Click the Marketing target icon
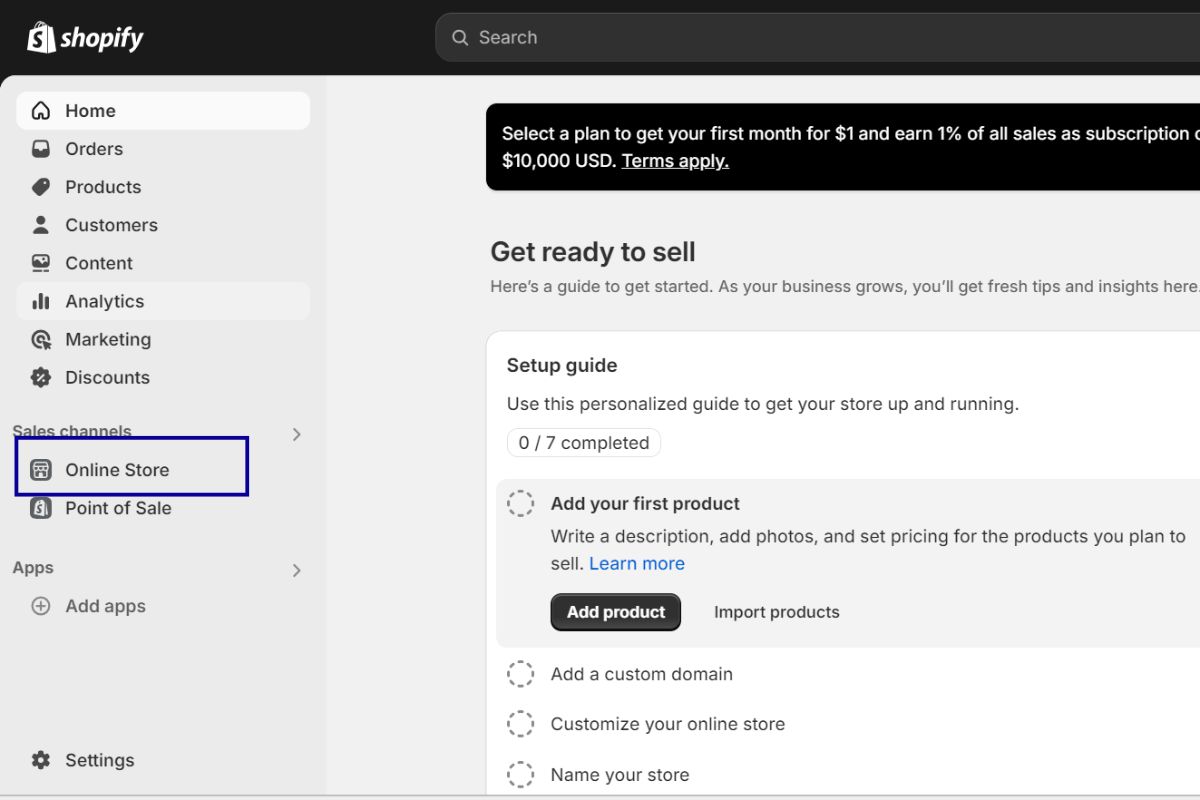Viewport: 1200px width, 800px height. (x=40, y=339)
